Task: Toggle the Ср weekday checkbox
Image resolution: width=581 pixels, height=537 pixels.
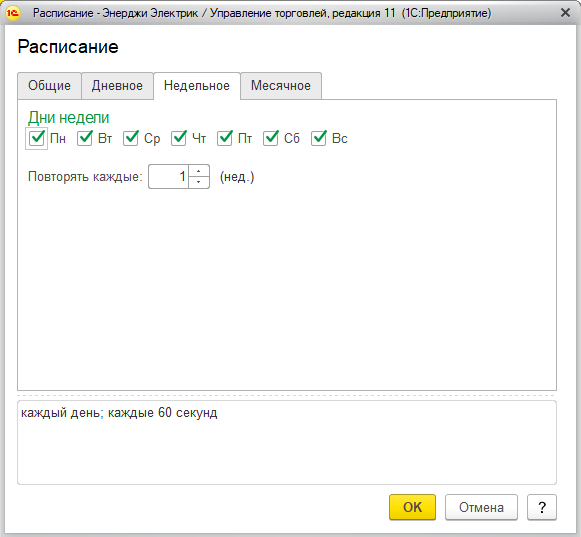Action: pos(130,138)
